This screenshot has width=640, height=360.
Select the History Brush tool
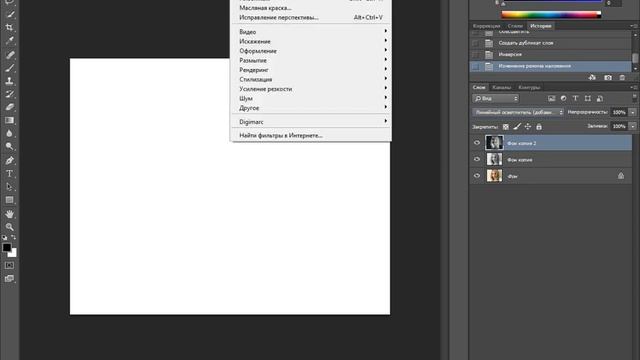tap(10, 94)
